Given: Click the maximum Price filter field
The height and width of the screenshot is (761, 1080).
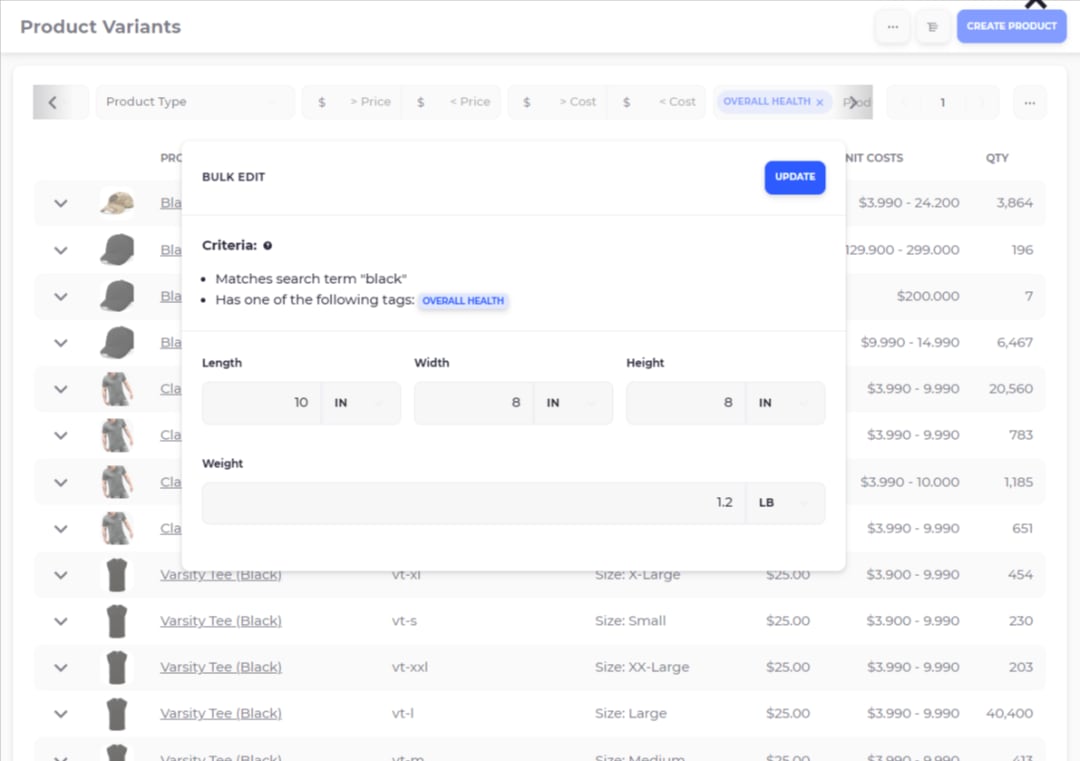Looking at the screenshot, I should click(452, 102).
